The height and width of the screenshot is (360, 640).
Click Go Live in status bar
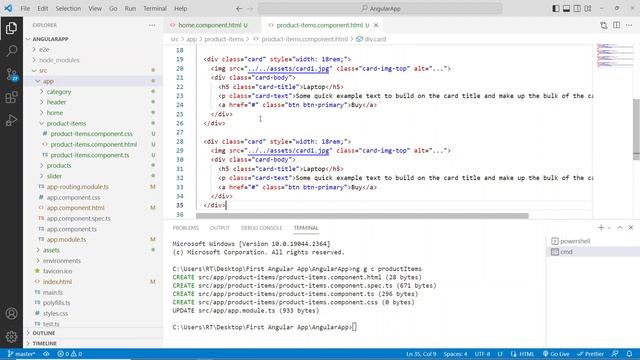(556, 354)
